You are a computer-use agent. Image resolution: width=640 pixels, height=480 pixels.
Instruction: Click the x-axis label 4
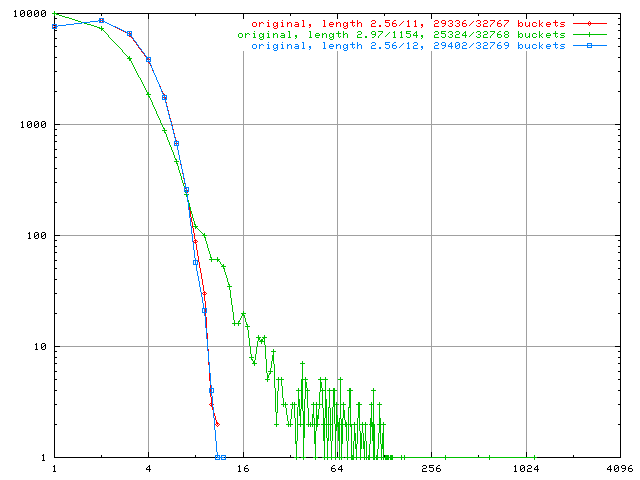coord(149,469)
